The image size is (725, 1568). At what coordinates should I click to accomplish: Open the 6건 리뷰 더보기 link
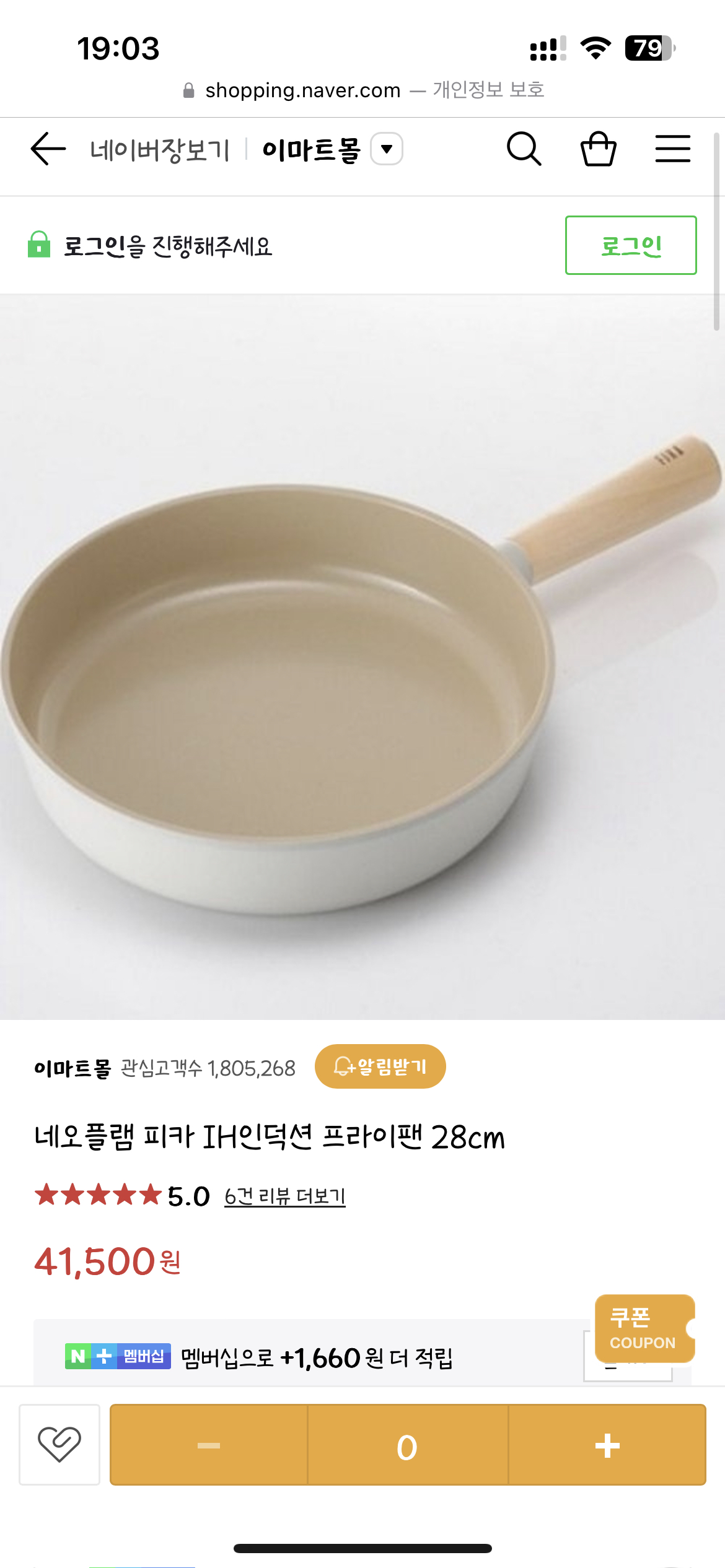coord(285,1196)
